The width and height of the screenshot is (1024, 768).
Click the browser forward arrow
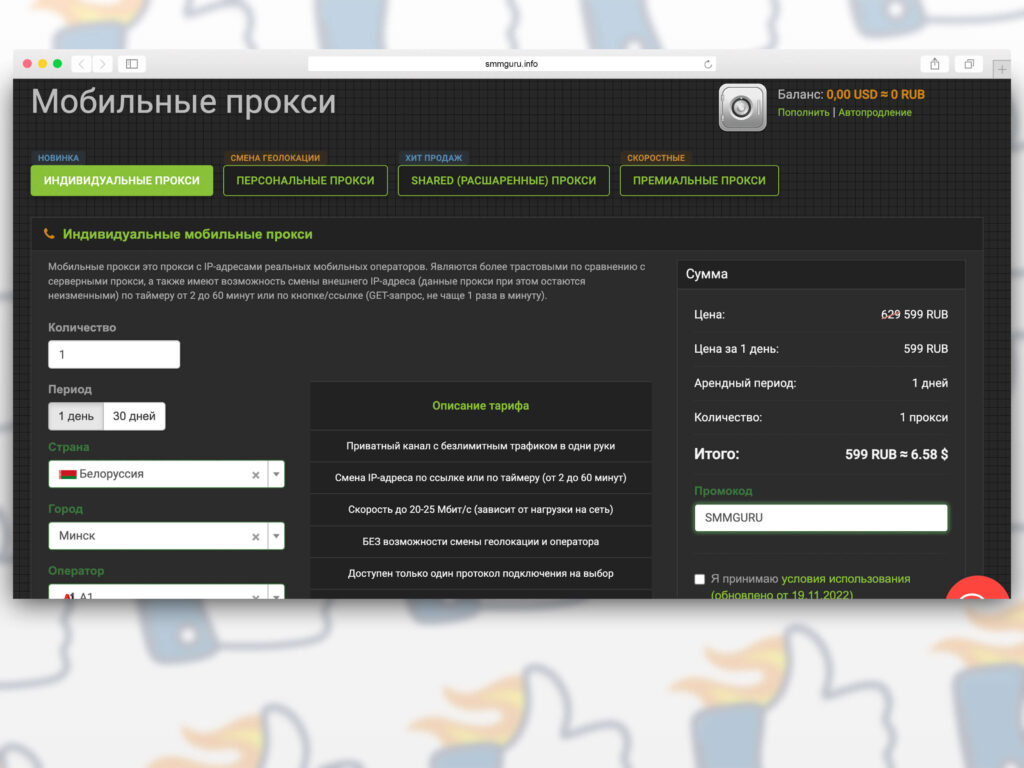pos(102,64)
